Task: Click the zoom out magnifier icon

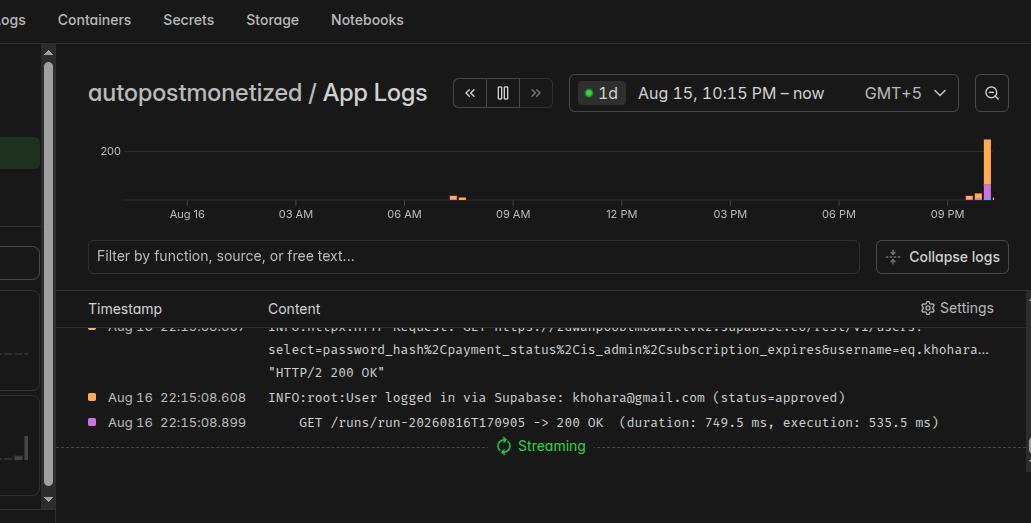Action: [992, 93]
